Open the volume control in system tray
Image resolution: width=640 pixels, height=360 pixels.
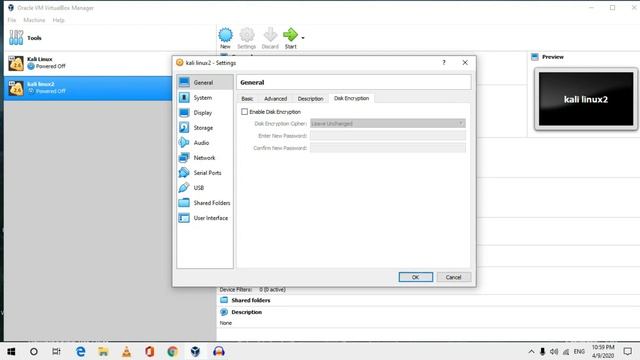(554, 351)
